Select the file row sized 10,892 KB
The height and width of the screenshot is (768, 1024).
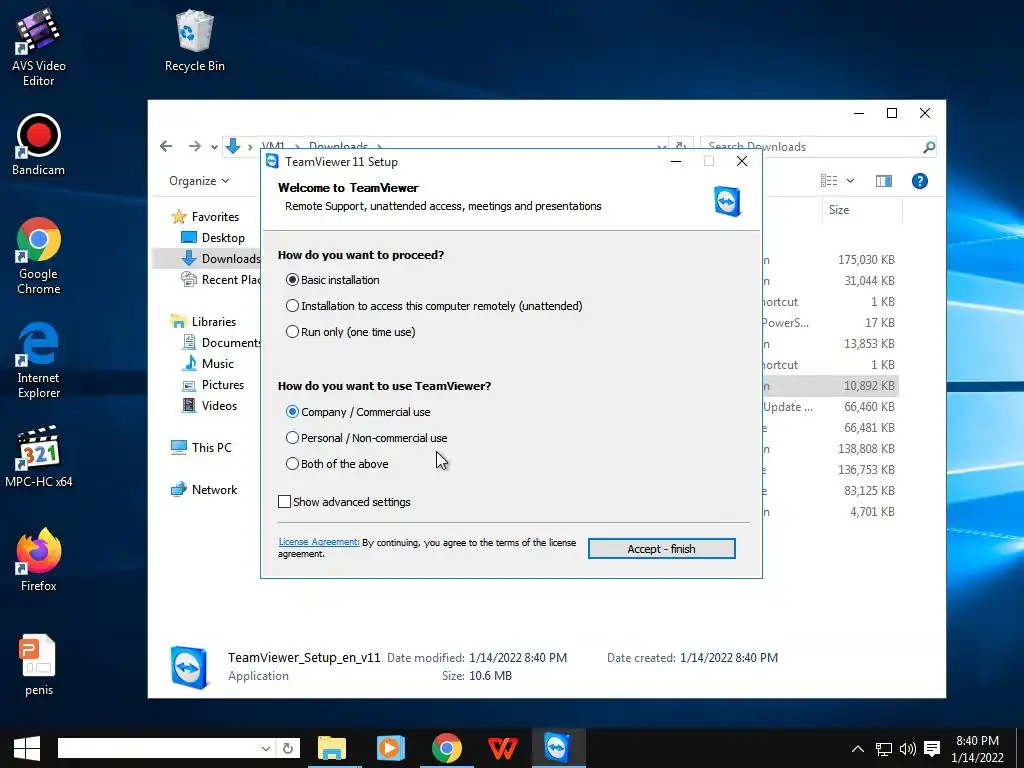point(831,385)
